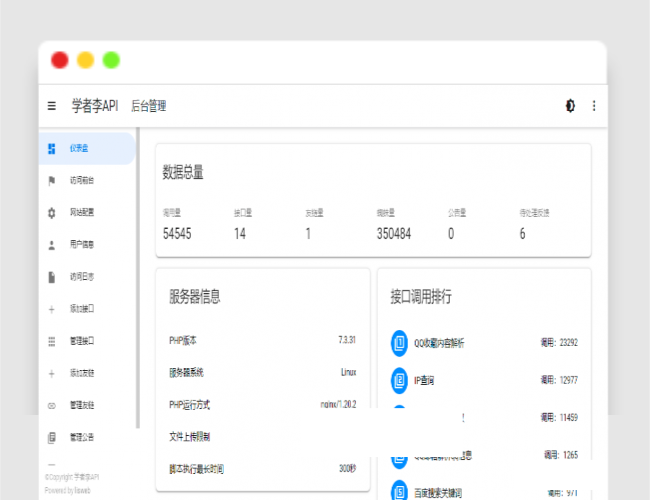Click the flag icon for 访问前台
The image size is (650, 500).
pos(51,181)
